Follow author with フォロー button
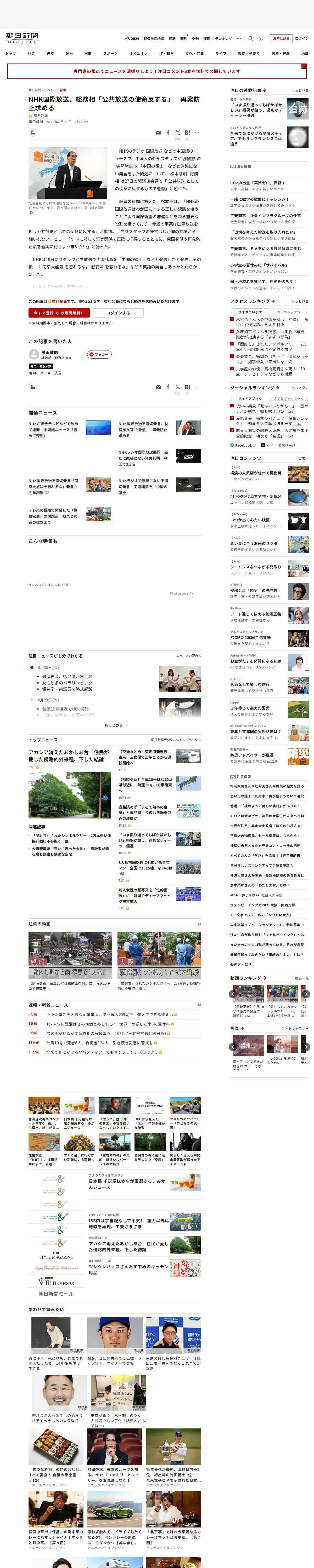The image size is (314, 1568). point(99,354)
